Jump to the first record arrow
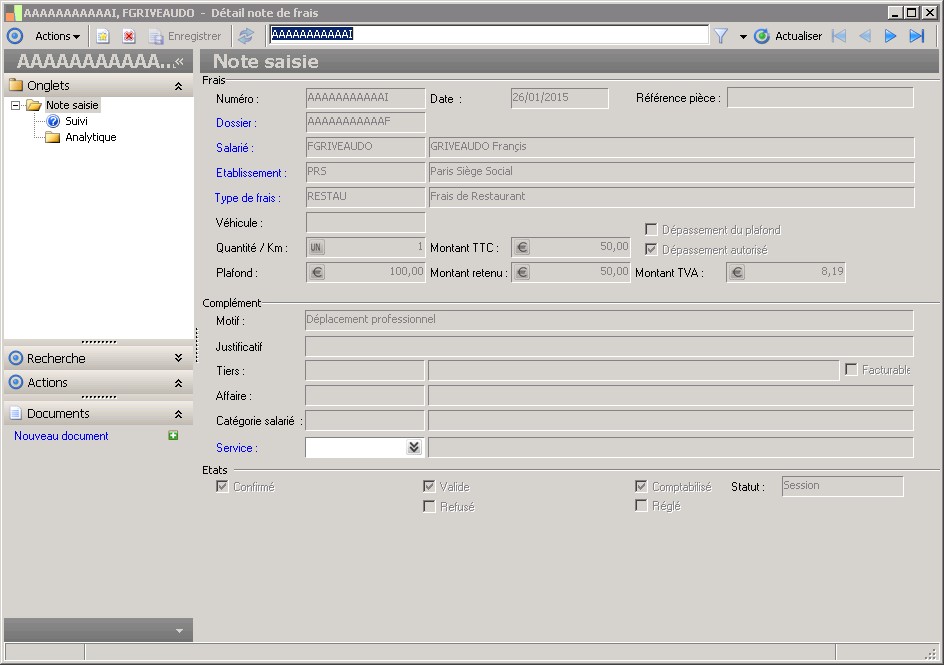The height and width of the screenshot is (665, 944). tap(838, 36)
